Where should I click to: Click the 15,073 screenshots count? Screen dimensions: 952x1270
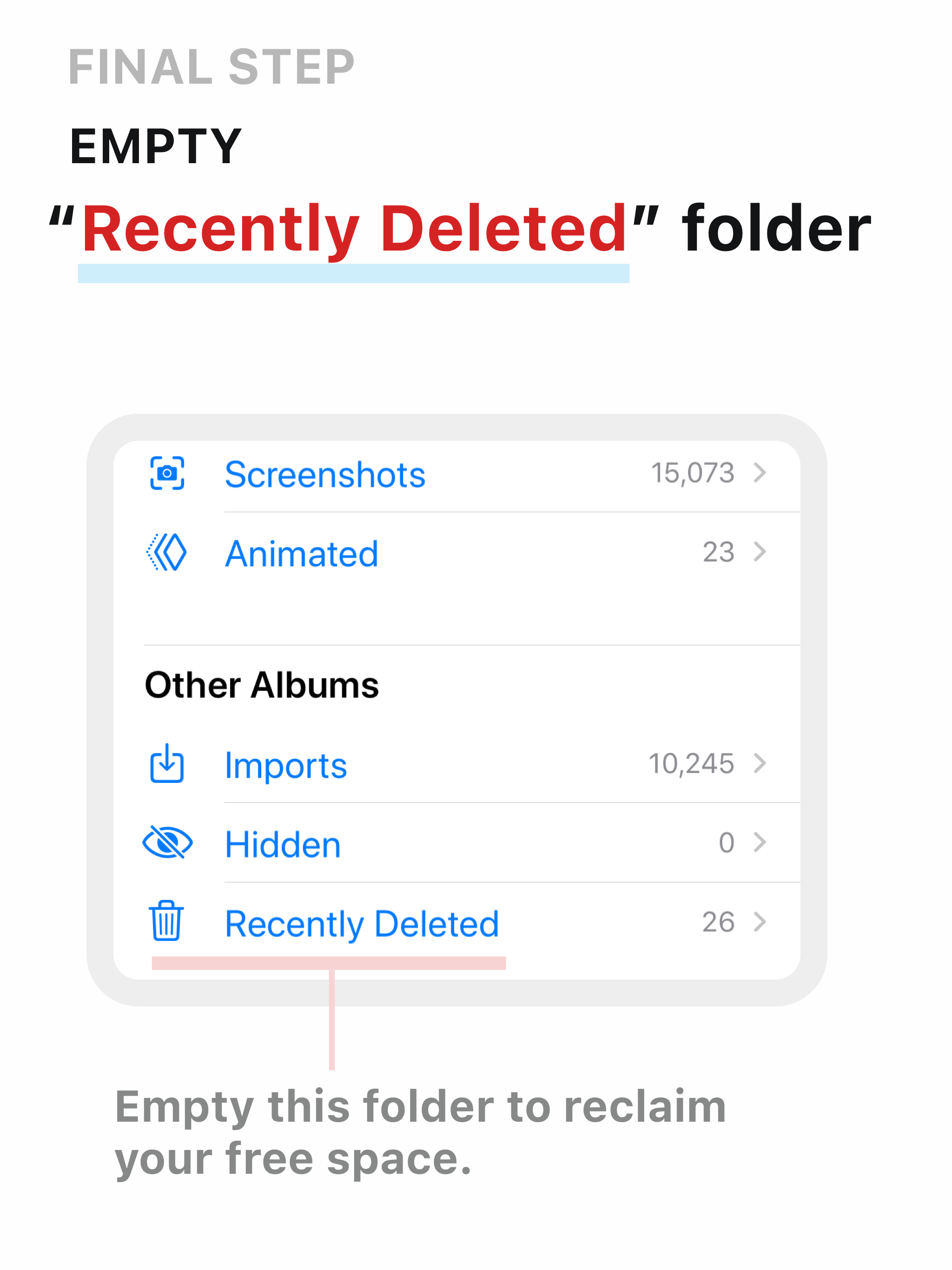pos(693,474)
